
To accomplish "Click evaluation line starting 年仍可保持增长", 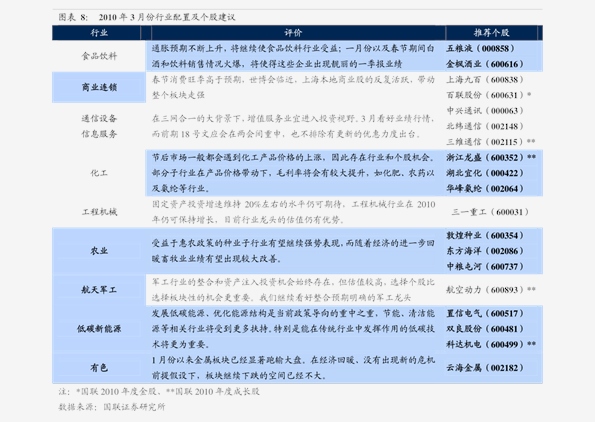I will (x=248, y=220).
